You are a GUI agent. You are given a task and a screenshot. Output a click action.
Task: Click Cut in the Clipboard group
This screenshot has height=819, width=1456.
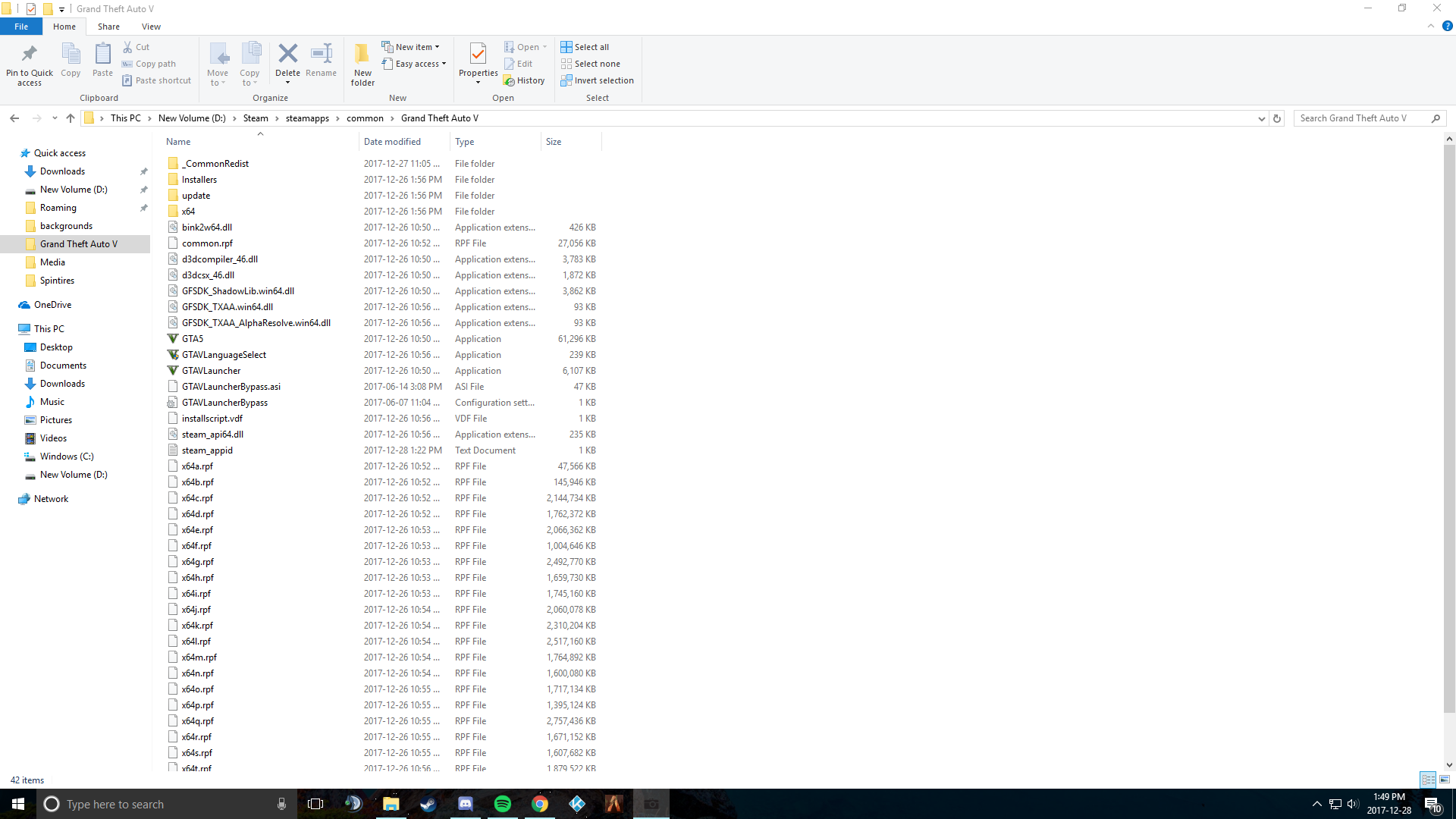(x=136, y=47)
